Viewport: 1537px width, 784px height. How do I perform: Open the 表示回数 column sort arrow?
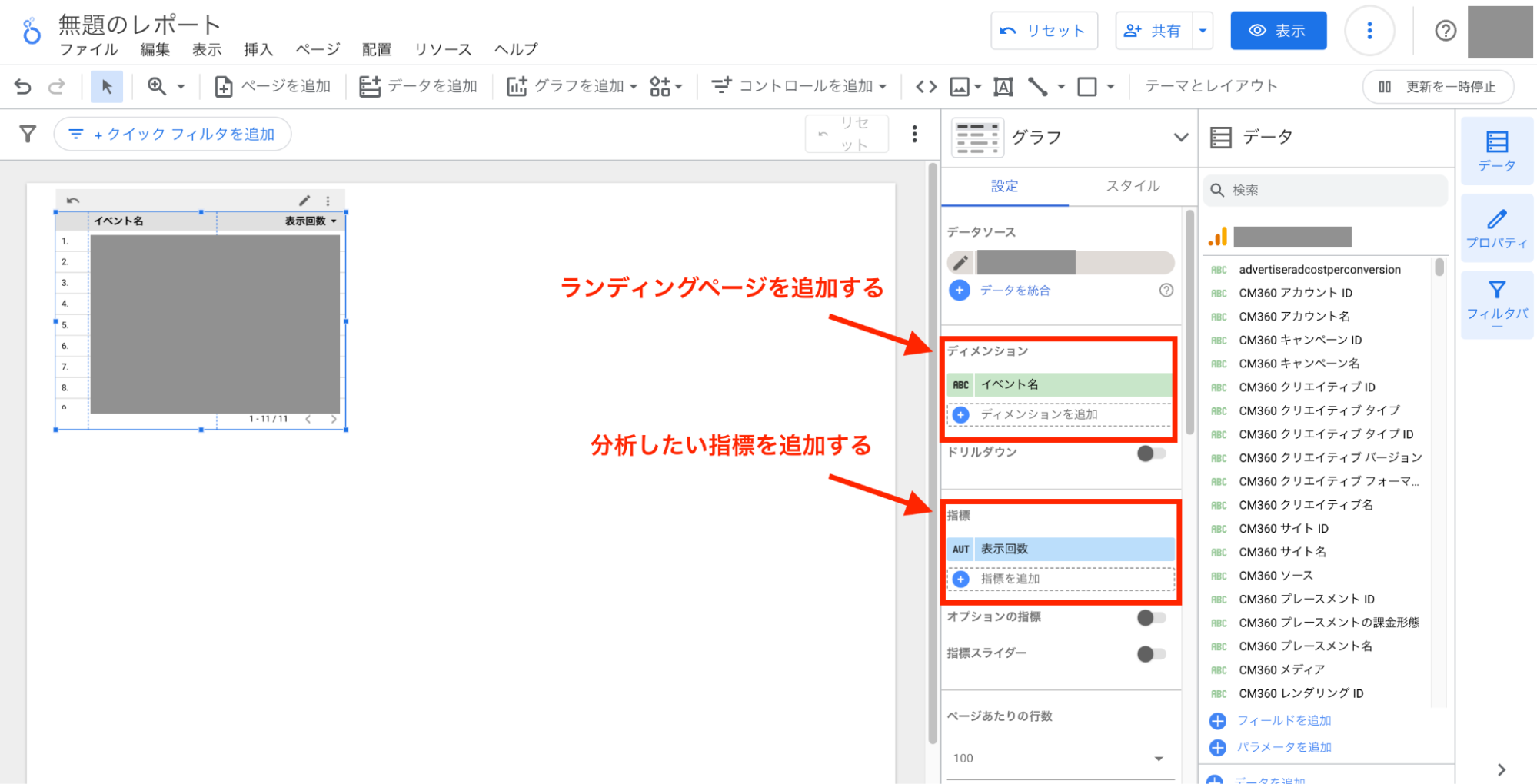coord(334,221)
